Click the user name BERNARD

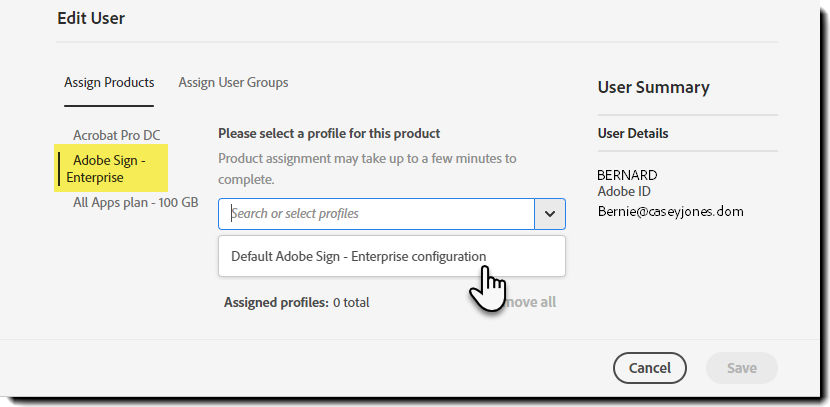click(x=627, y=175)
